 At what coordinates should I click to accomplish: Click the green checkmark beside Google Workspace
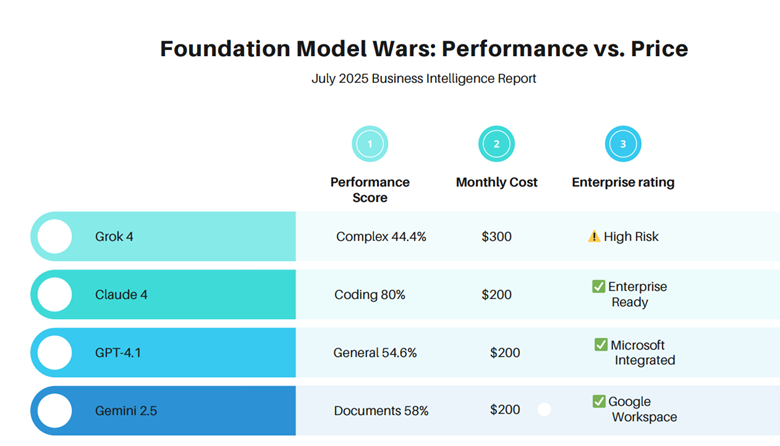(598, 402)
